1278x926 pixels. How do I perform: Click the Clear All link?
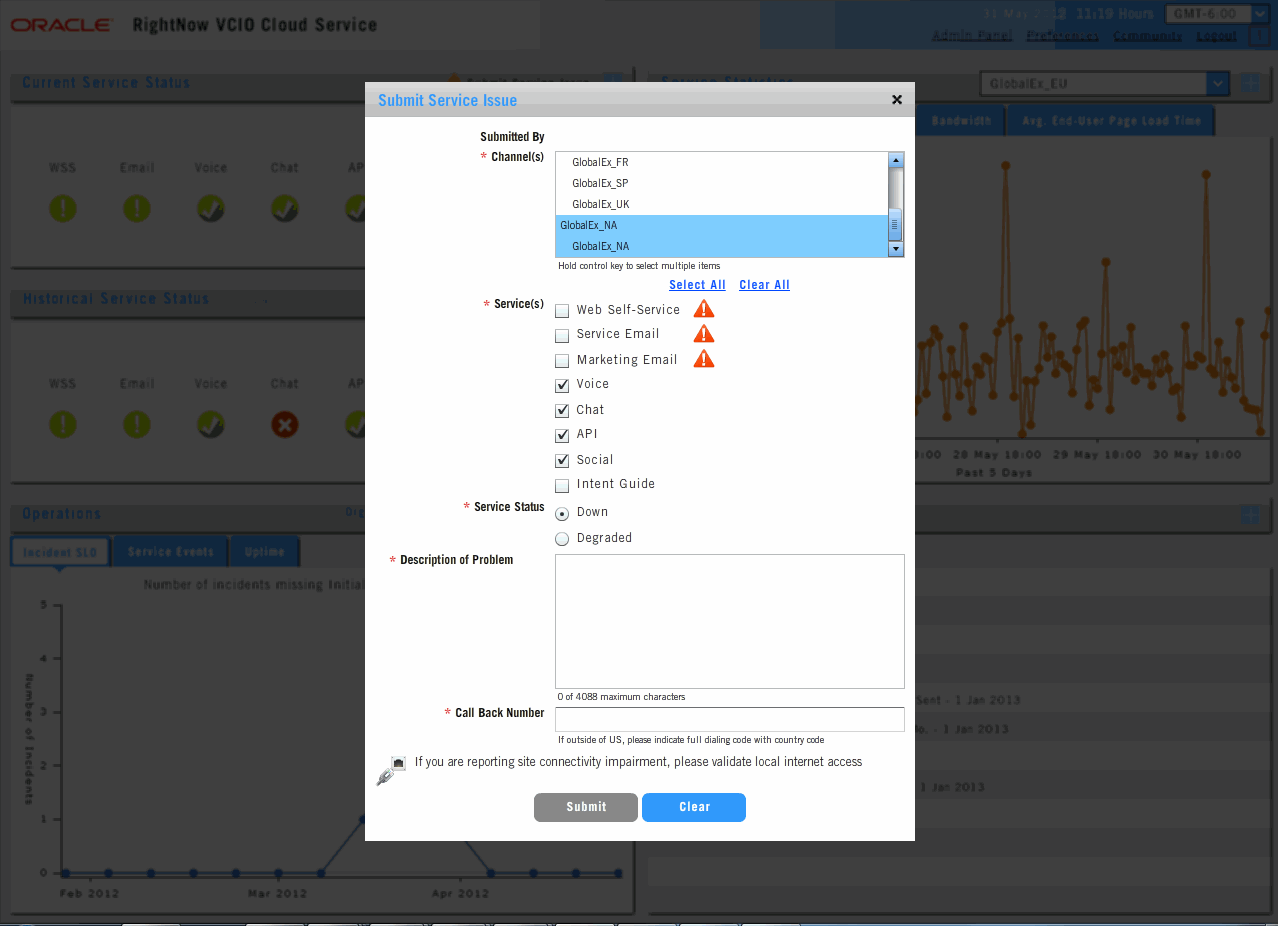[764, 285]
